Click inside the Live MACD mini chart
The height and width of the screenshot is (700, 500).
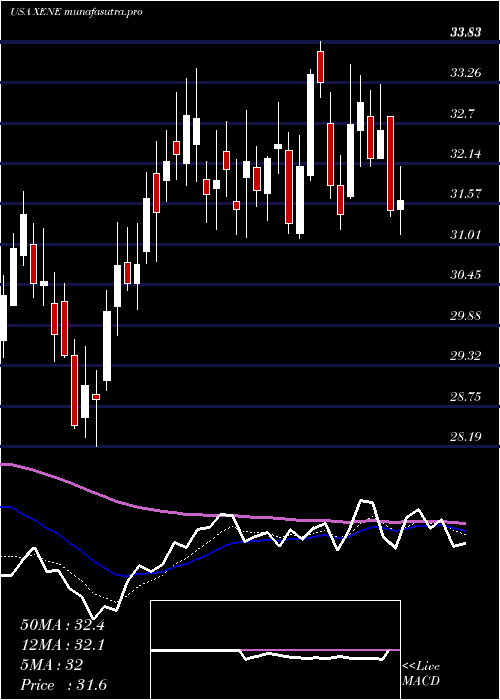275,650
